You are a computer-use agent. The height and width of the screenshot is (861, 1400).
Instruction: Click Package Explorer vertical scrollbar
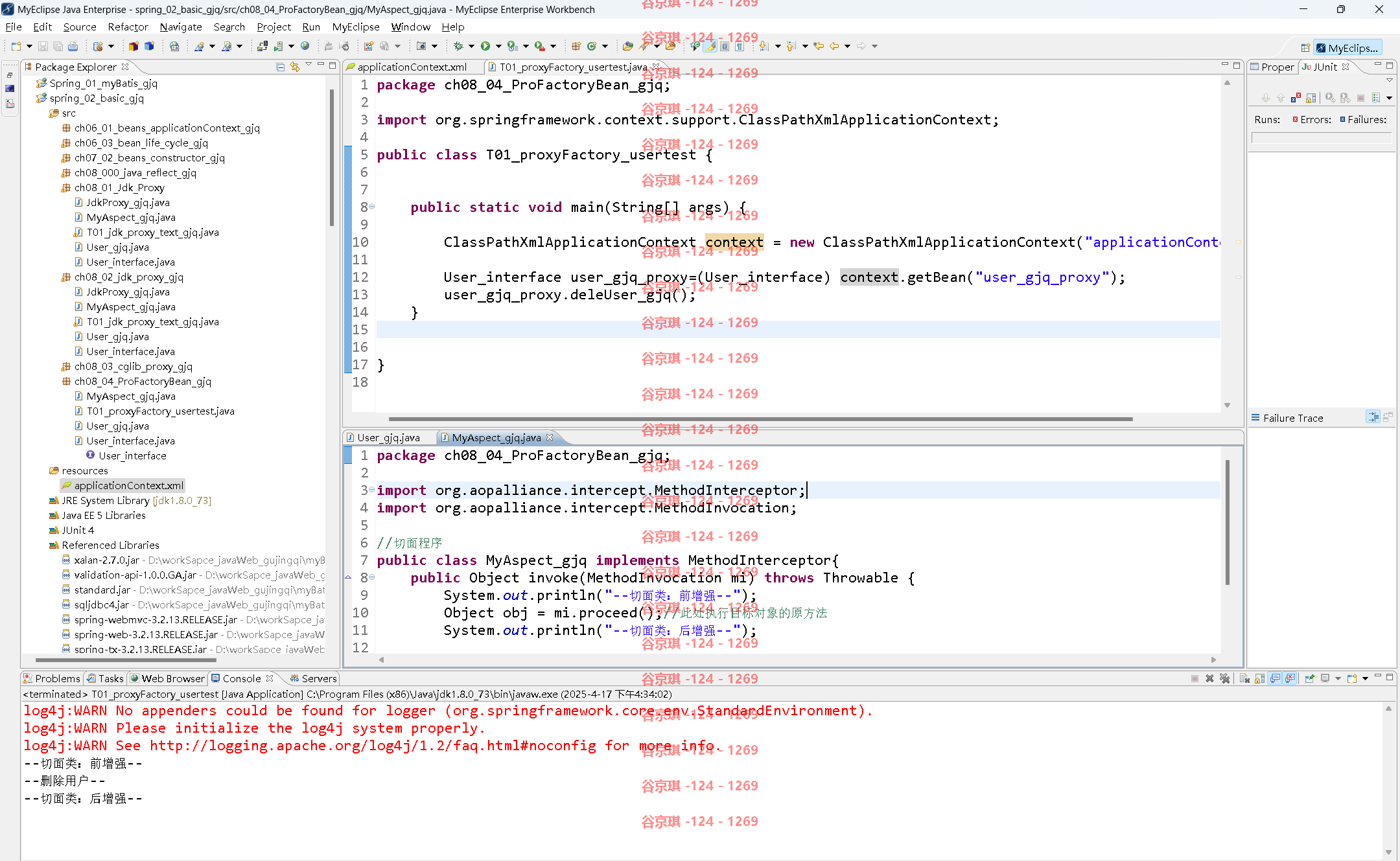coord(332,157)
